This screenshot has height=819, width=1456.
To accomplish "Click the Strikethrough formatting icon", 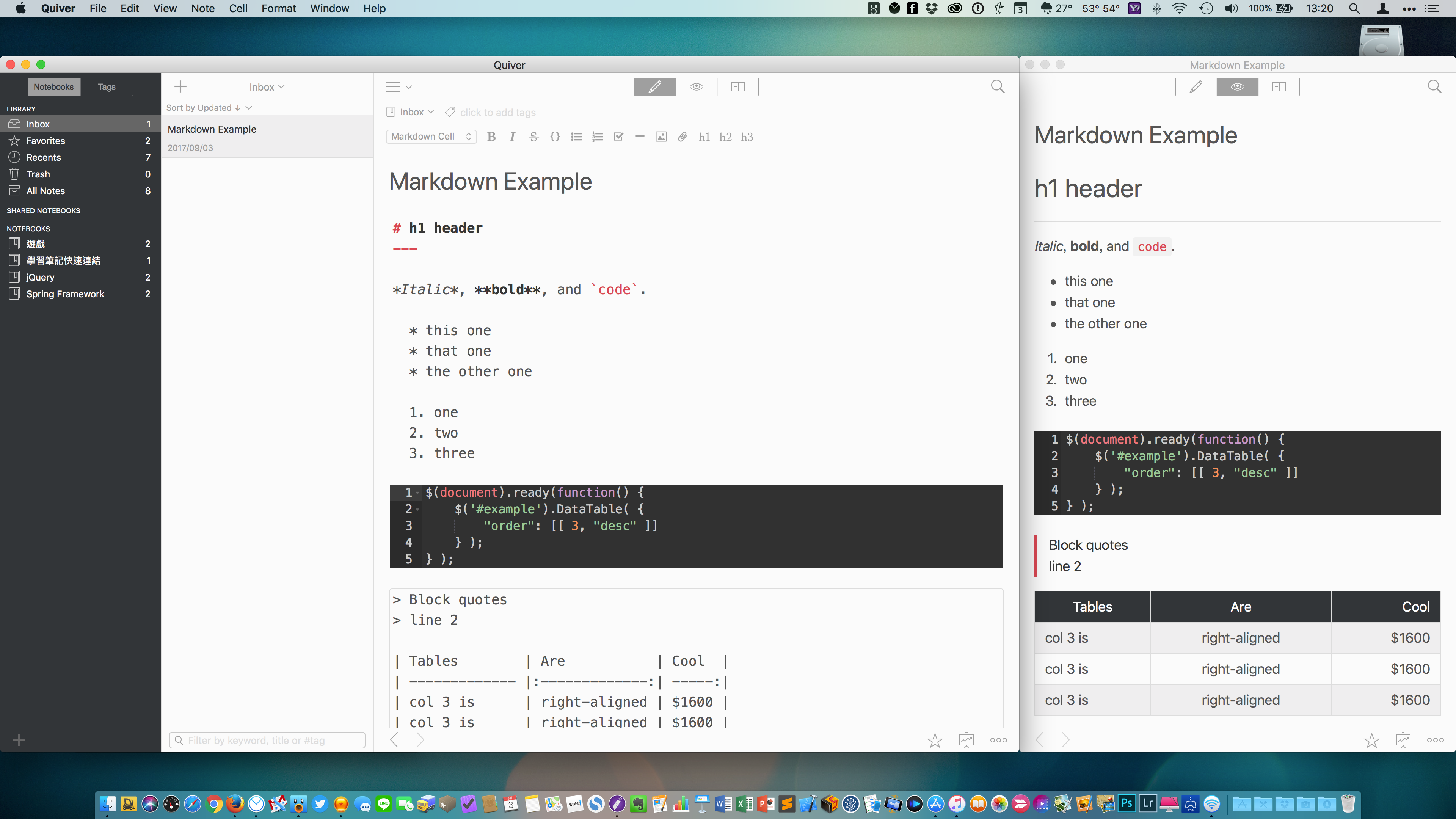I will click(x=533, y=137).
